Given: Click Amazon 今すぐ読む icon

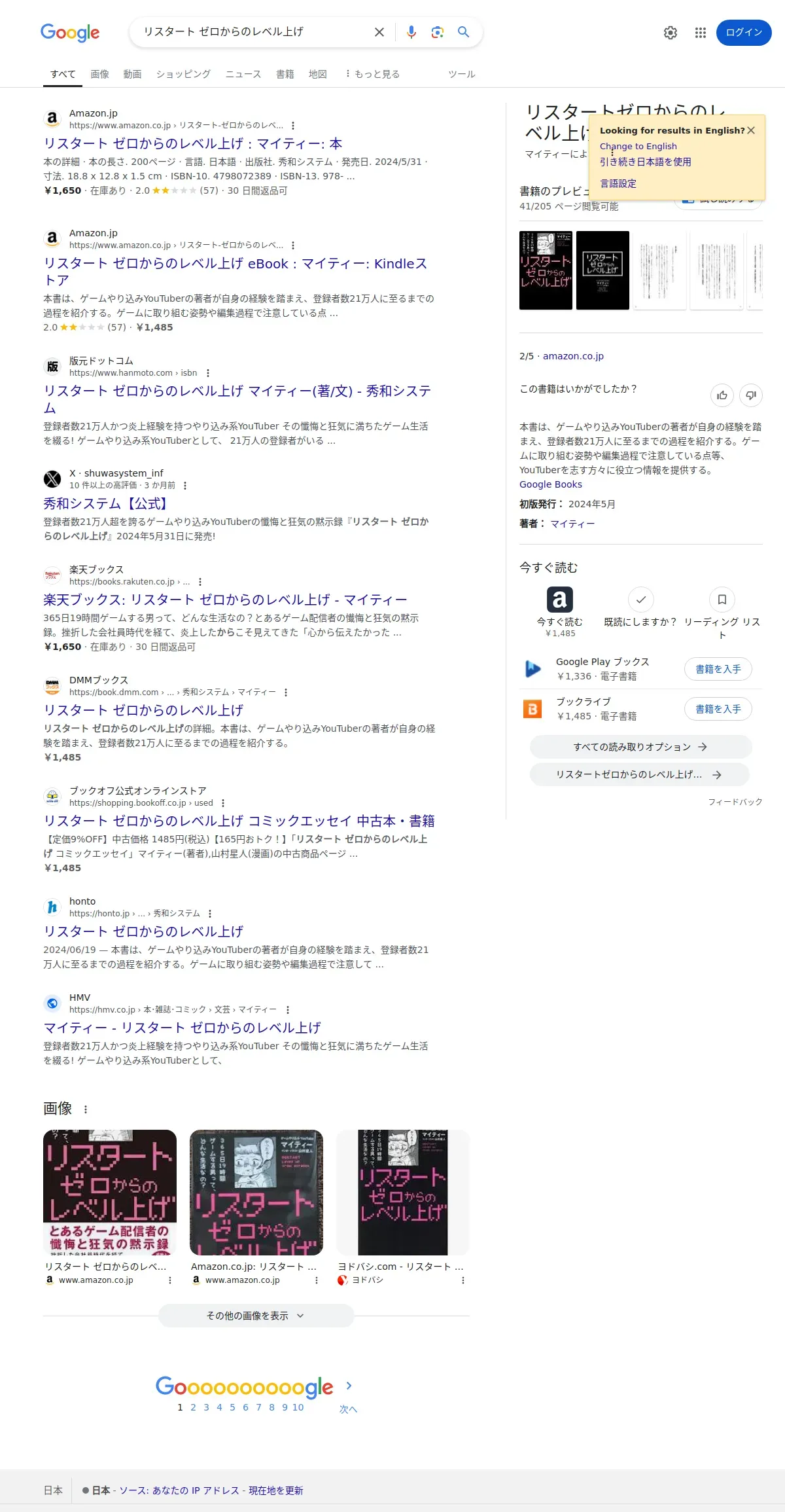Looking at the screenshot, I should [x=560, y=600].
